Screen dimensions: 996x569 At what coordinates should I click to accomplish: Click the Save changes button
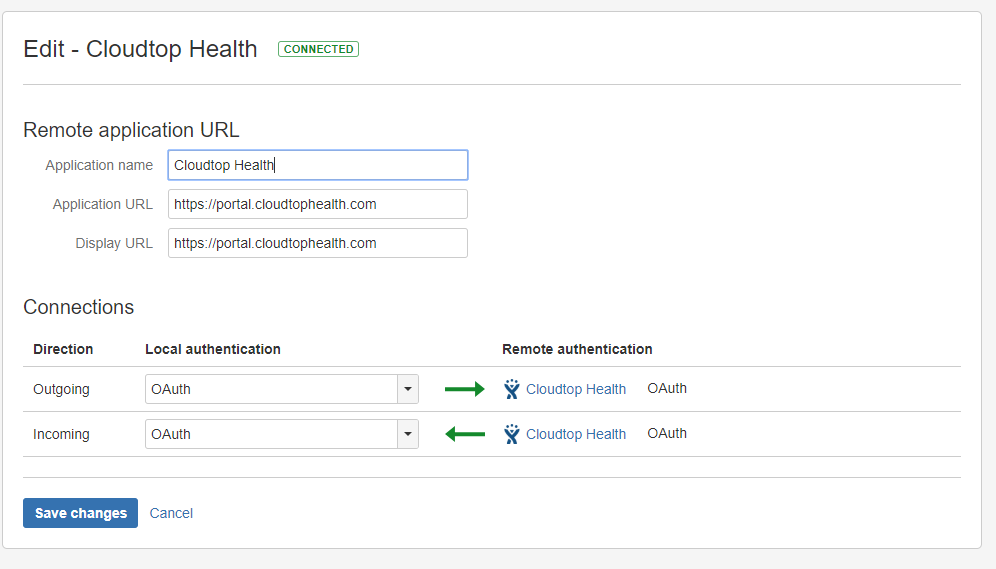pyautogui.click(x=81, y=513)
